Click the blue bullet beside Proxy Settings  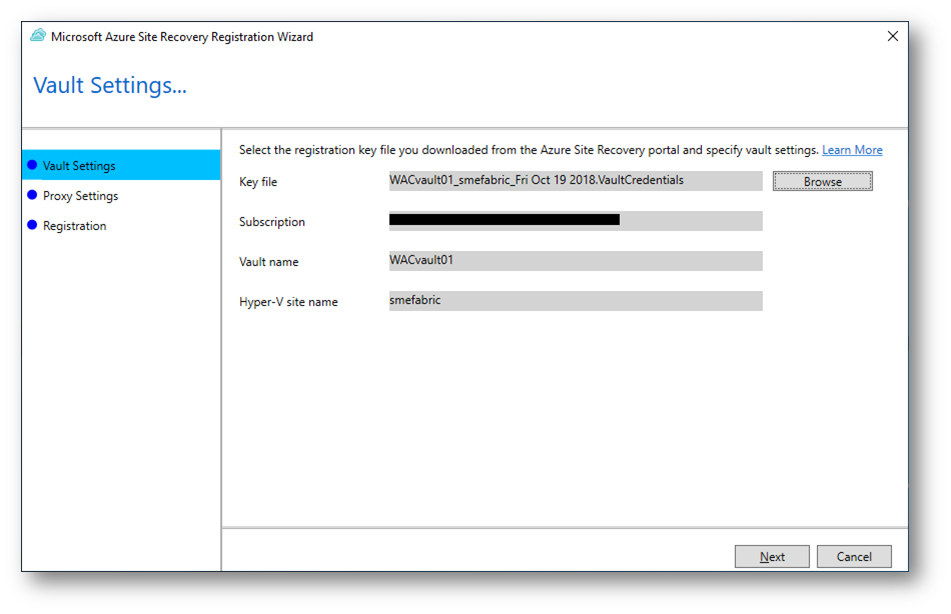point(32,195)
